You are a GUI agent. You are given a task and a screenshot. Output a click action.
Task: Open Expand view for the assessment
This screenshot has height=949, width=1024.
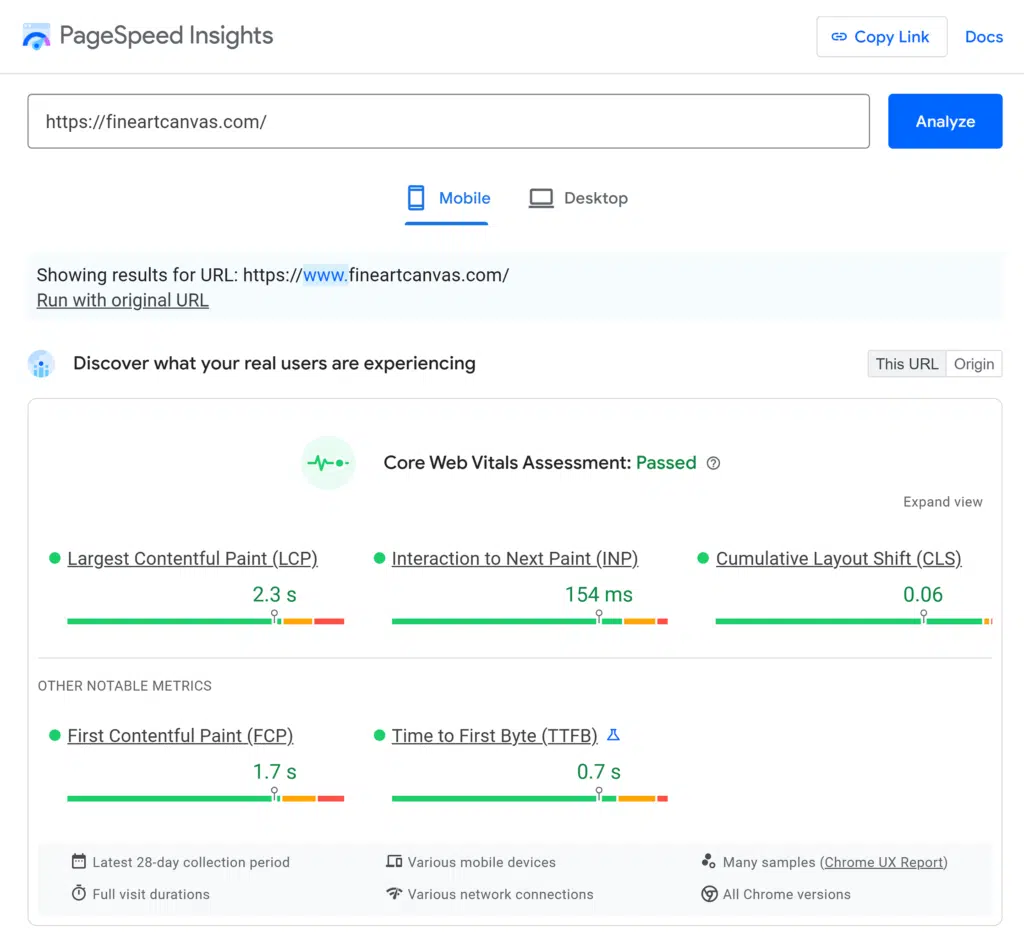(942, 502)
